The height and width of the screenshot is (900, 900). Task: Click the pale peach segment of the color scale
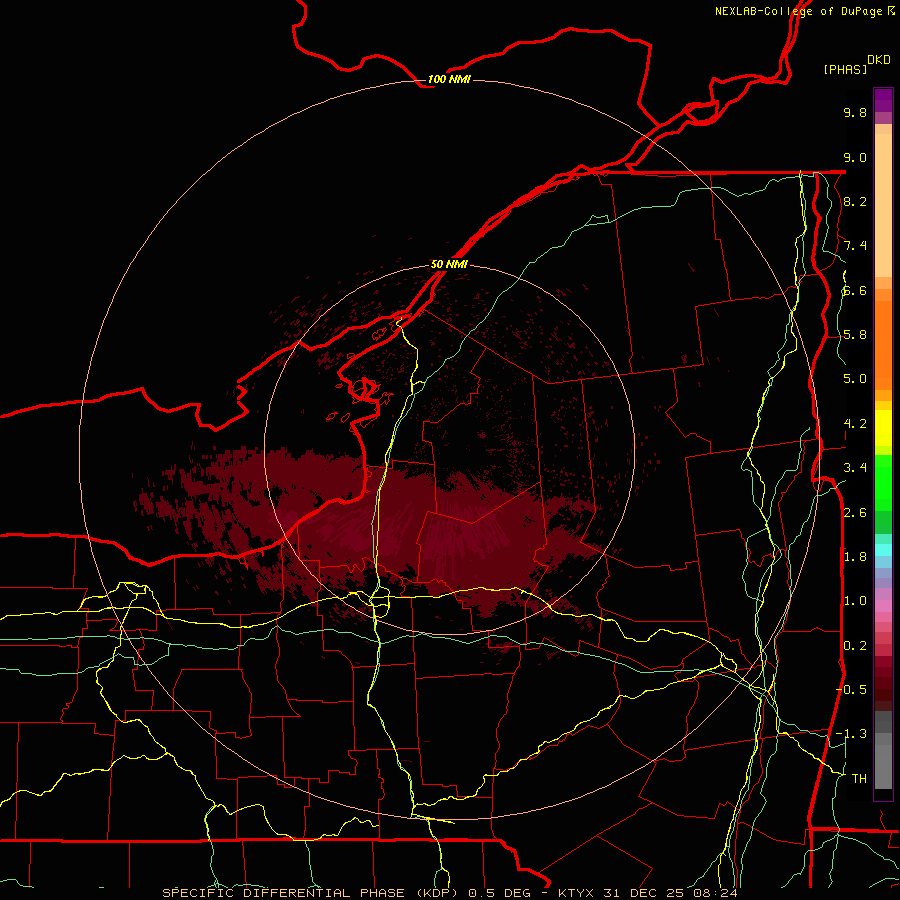click(883, 205)
